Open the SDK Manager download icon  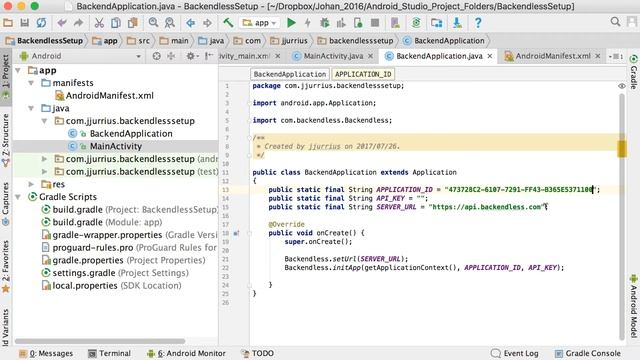click(457, 23)
